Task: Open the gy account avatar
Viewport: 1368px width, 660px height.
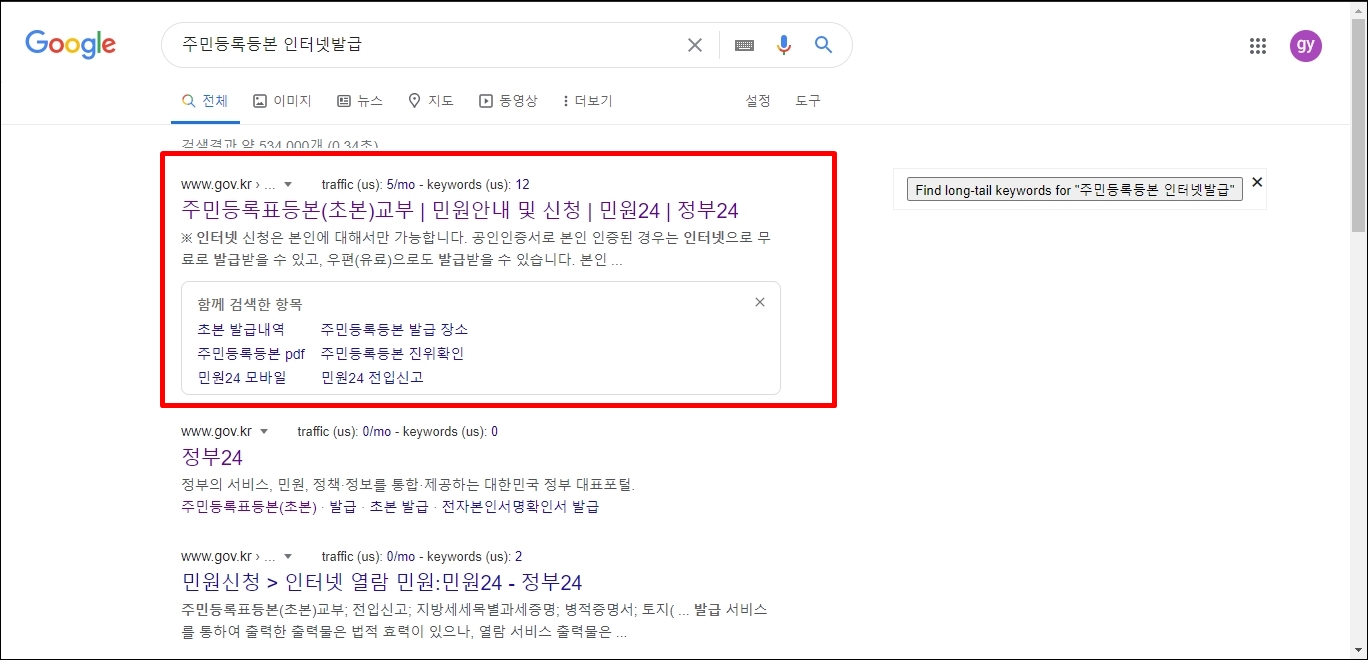Action: [x=1305, y=46]
